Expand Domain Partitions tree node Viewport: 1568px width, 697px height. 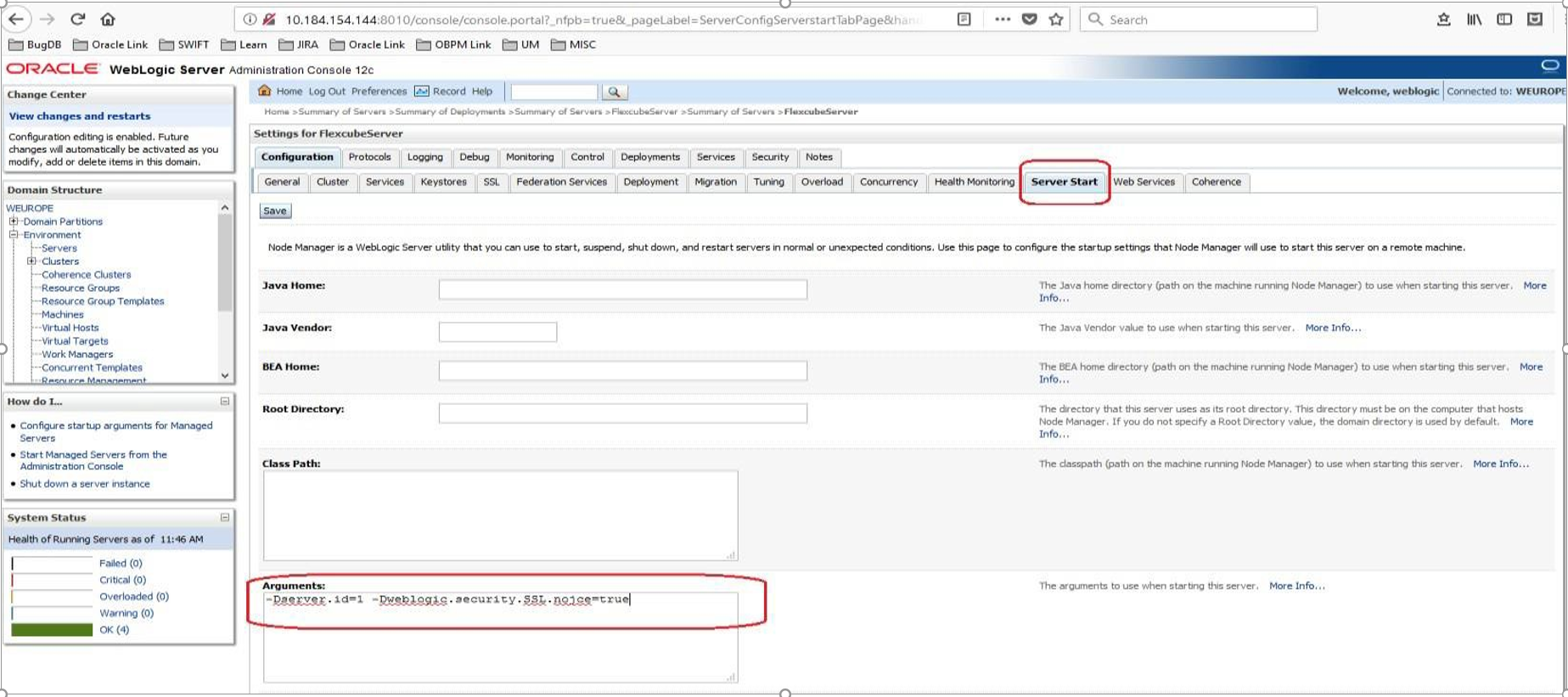tap(14, 222)
